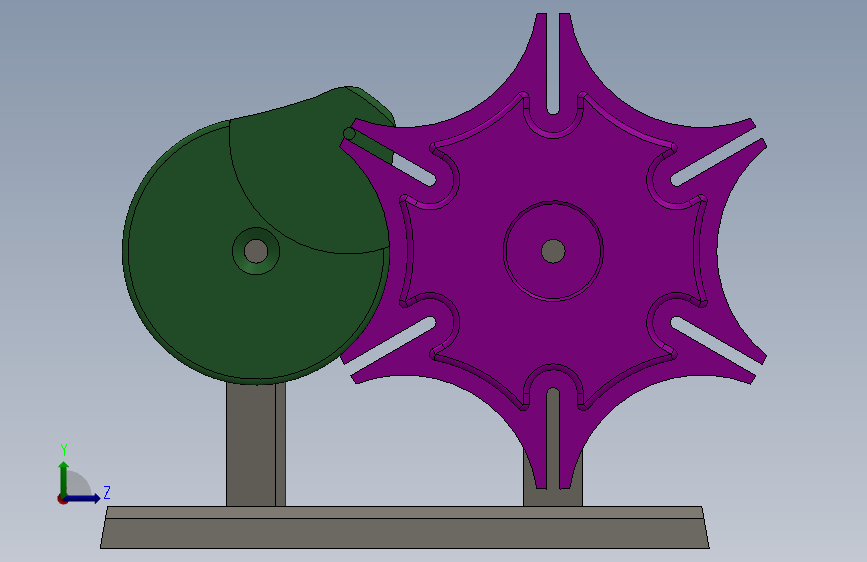
Task: Click the blue Z axis of triad
Action: (84, 498)
